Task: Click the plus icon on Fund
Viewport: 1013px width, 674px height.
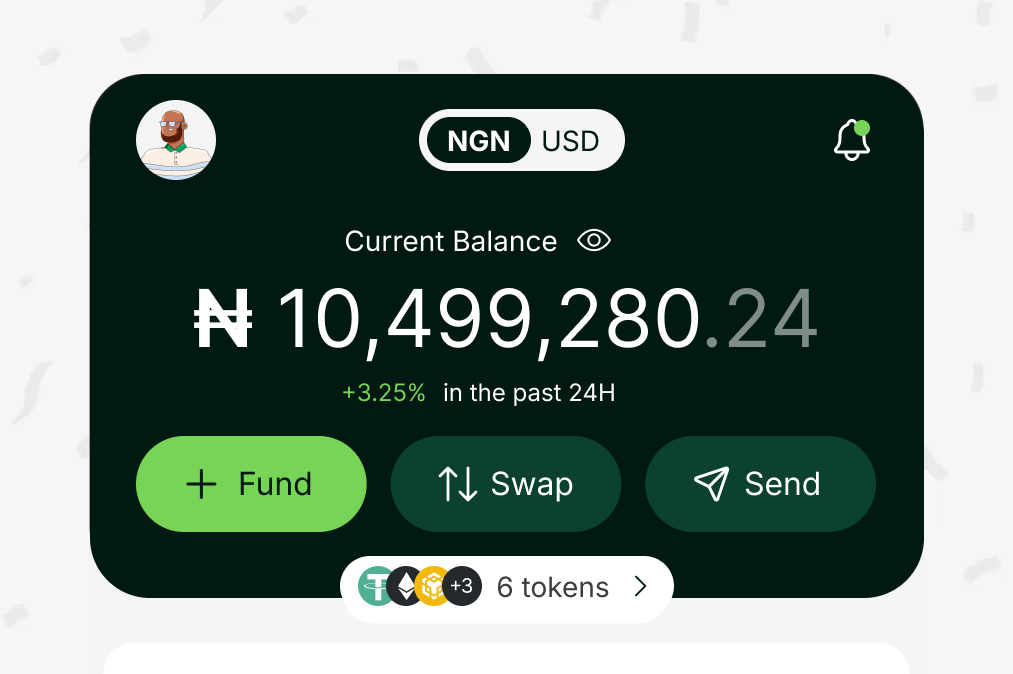Action: coord(201,484)
